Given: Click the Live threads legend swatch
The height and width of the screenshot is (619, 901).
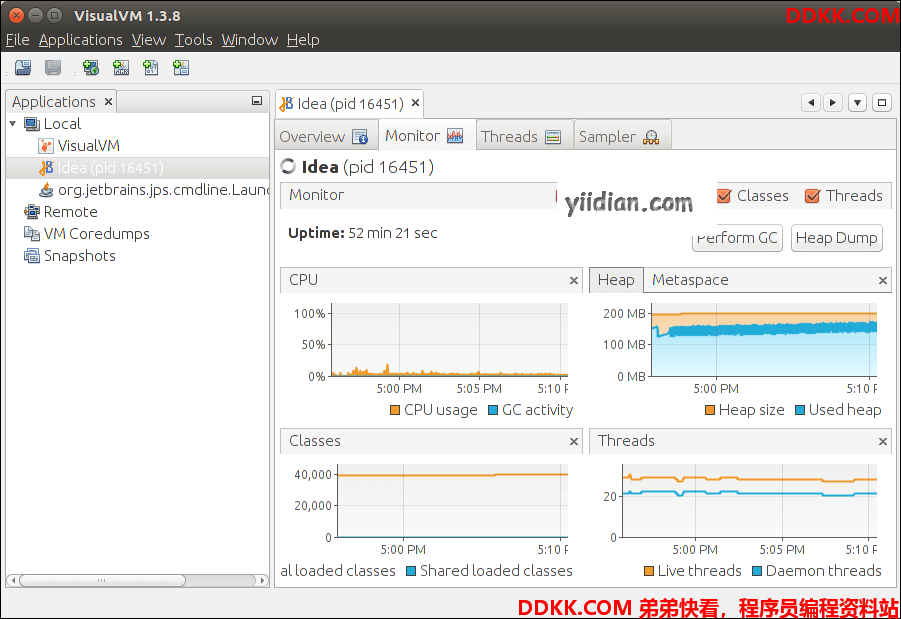Looking at the screenshot, I should [x=649, y=571].
